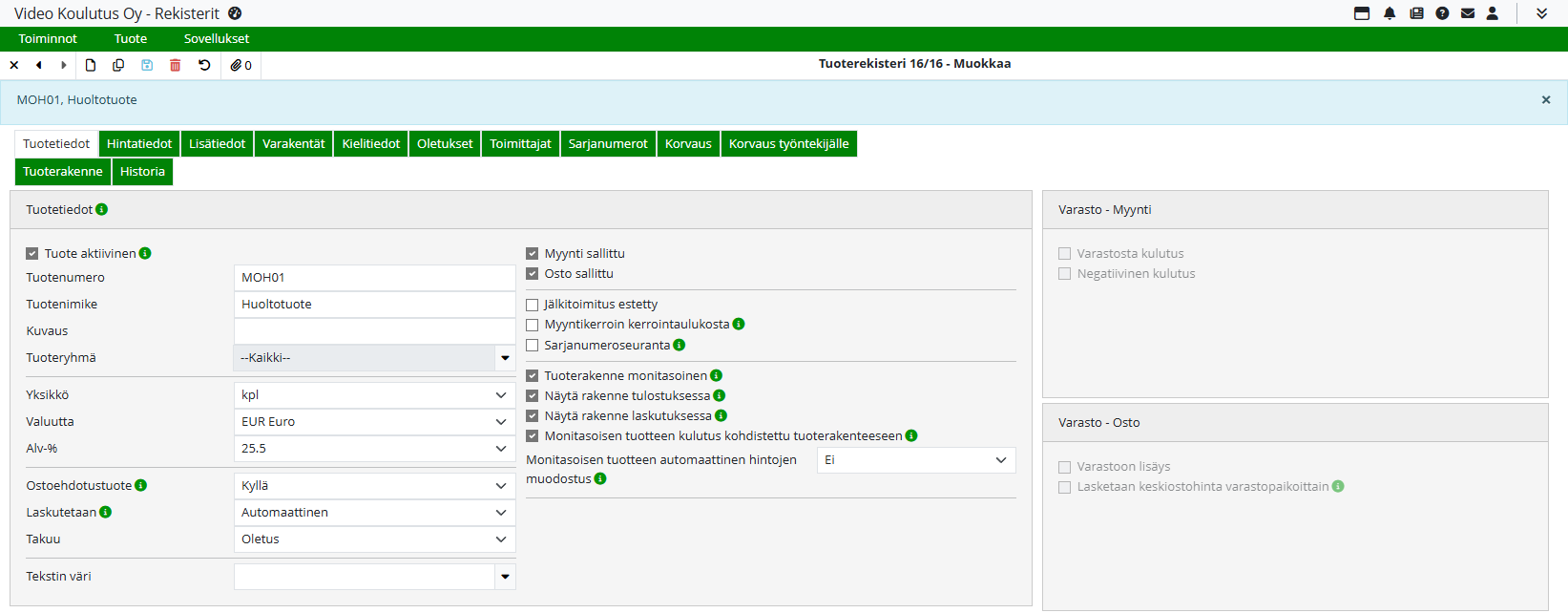Image resolution: width=1568 pixels, height=613 pixels.
Task: Click the help question mark icon
Action: click(x=1442, y=13)
